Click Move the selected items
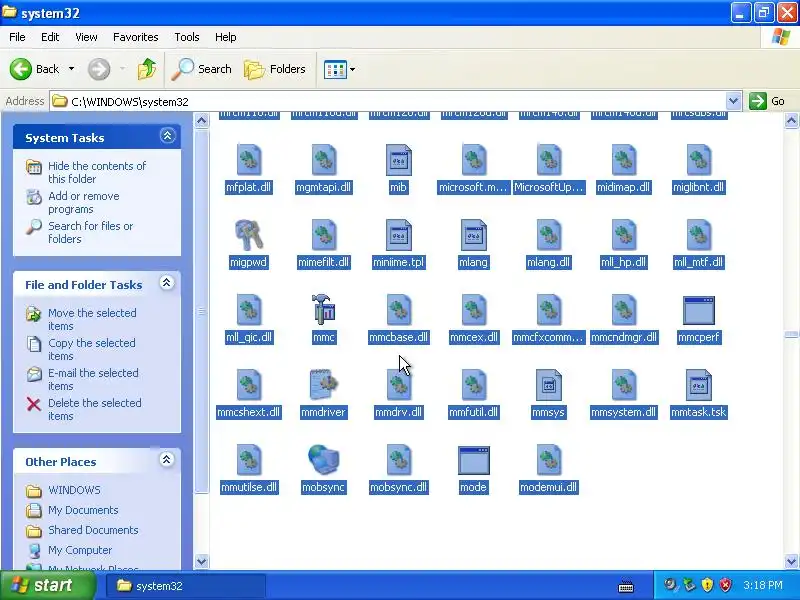 pos(92,319)
